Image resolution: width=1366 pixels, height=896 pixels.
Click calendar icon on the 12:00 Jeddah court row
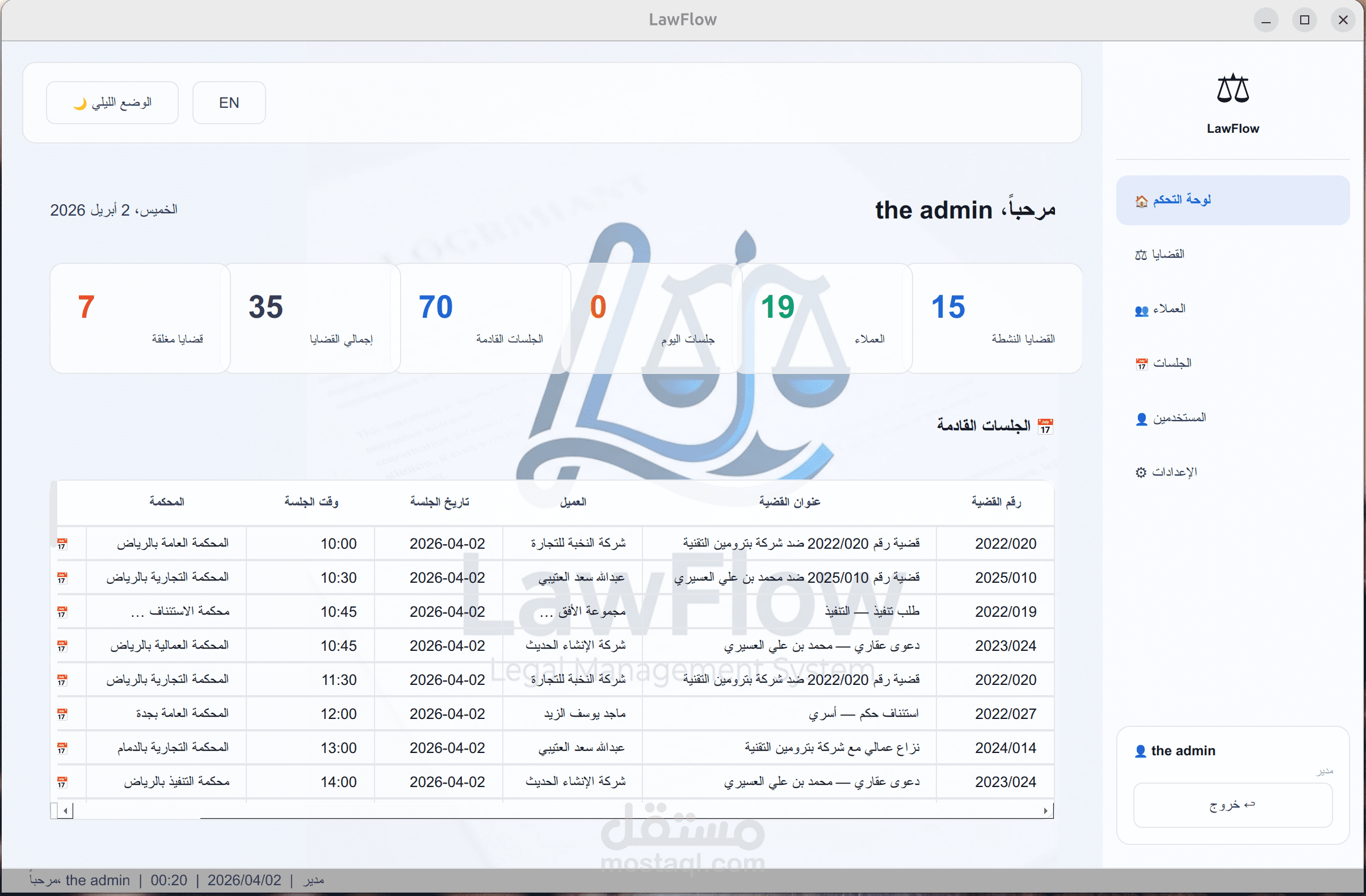point(62,714)
